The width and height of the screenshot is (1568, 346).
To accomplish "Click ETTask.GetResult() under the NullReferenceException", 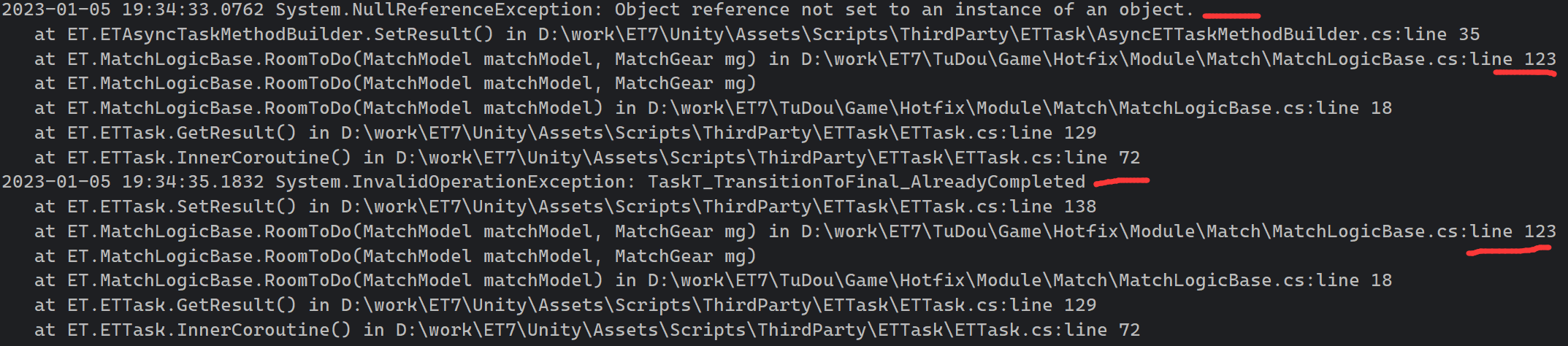I will point(182,133).
